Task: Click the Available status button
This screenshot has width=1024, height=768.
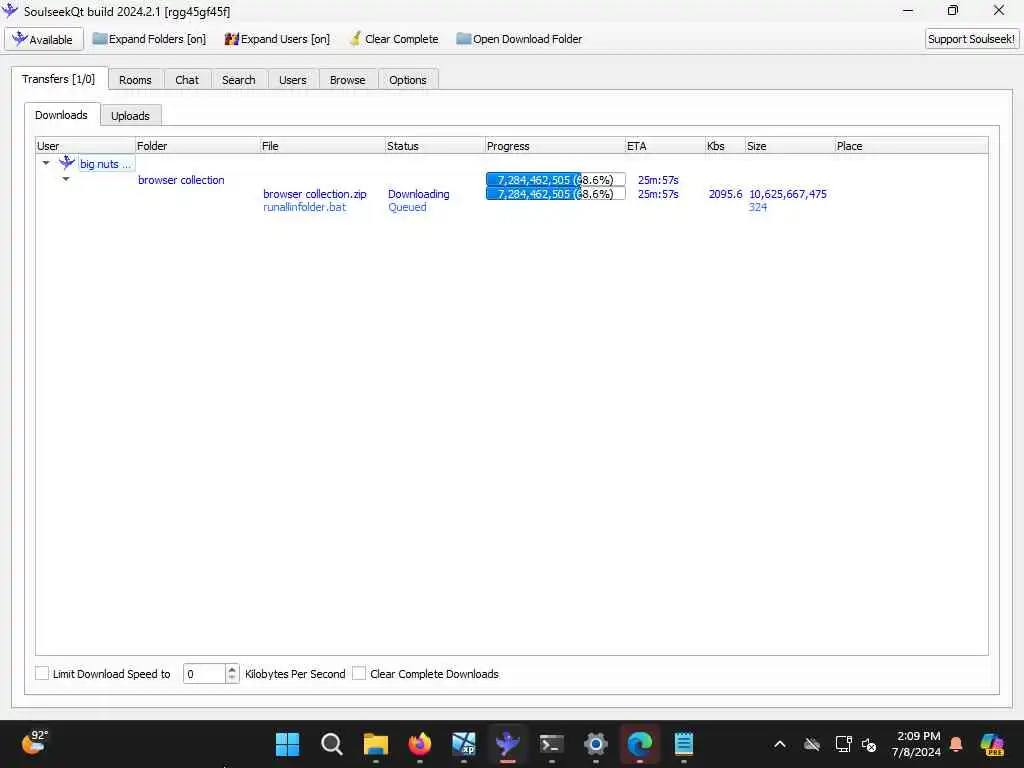Action: tap(44, 39)
